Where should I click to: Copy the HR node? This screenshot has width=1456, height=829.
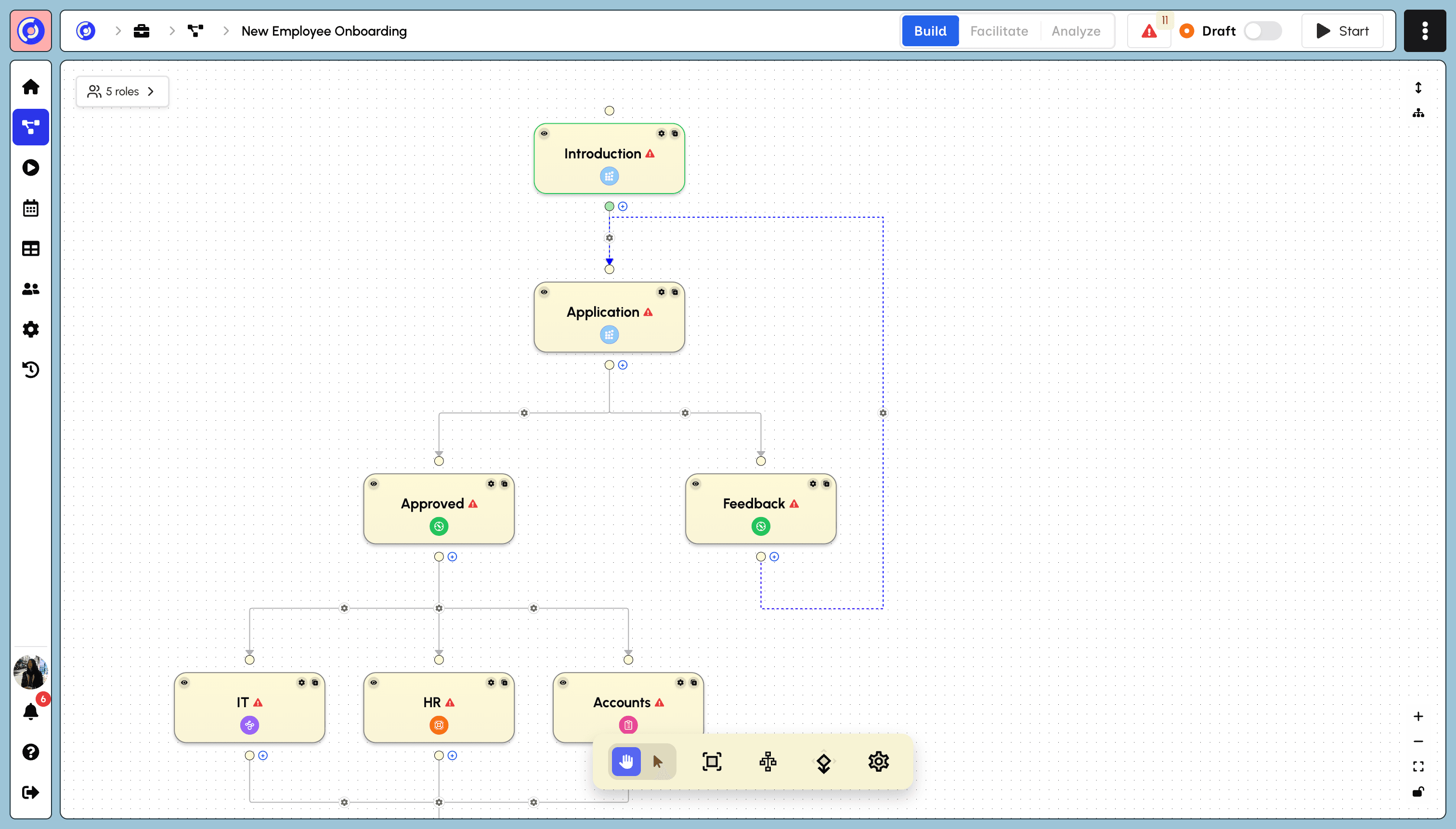click(504, 683)
